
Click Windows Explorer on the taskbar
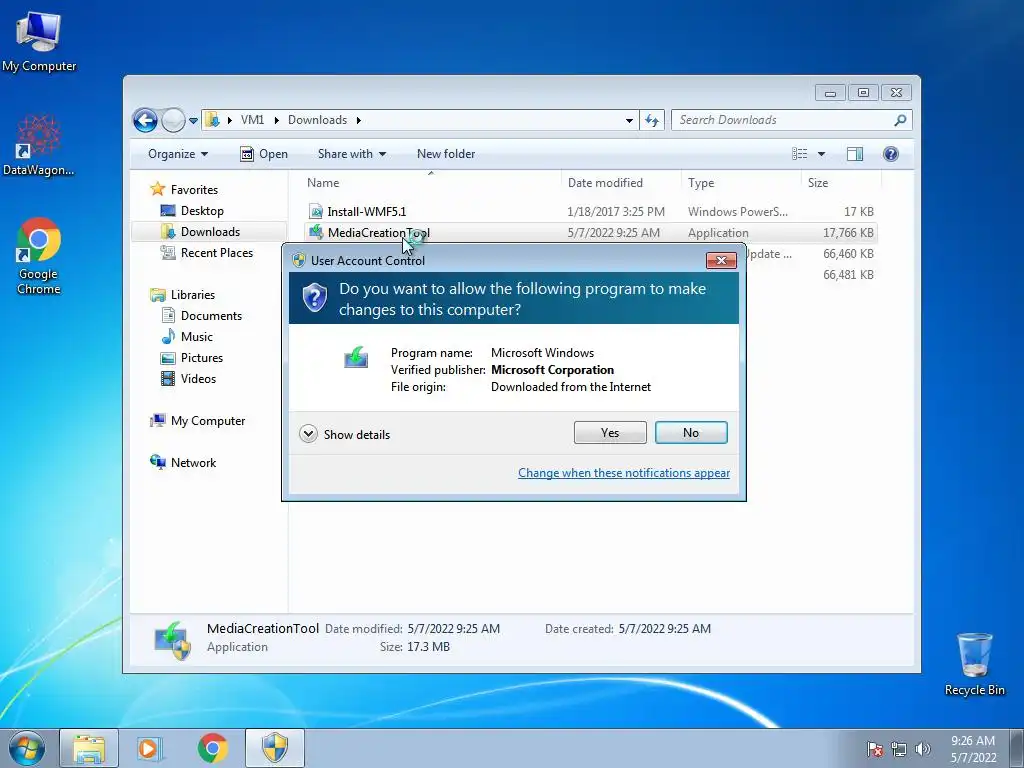[x=89, y=748]
